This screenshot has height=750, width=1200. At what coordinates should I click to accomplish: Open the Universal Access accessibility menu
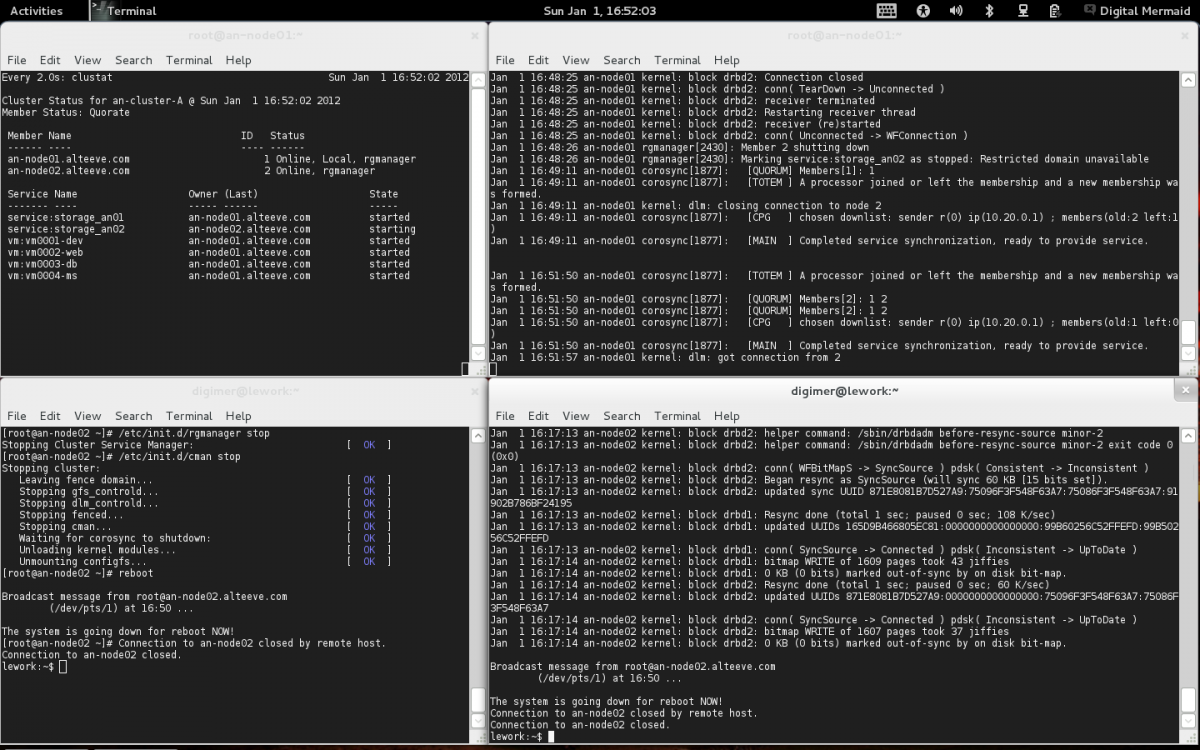(923, 11)
